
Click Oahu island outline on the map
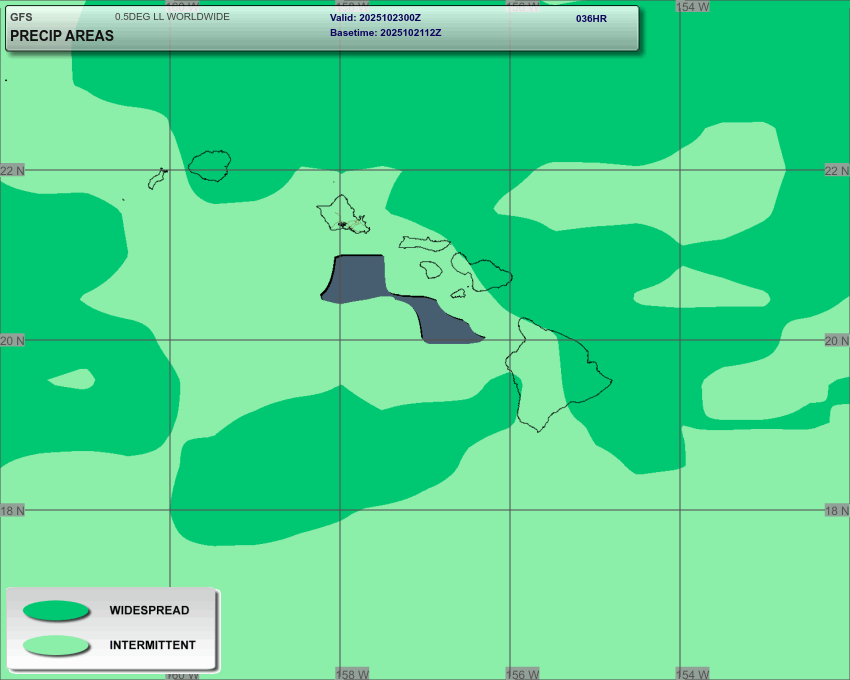click(341, 214)
